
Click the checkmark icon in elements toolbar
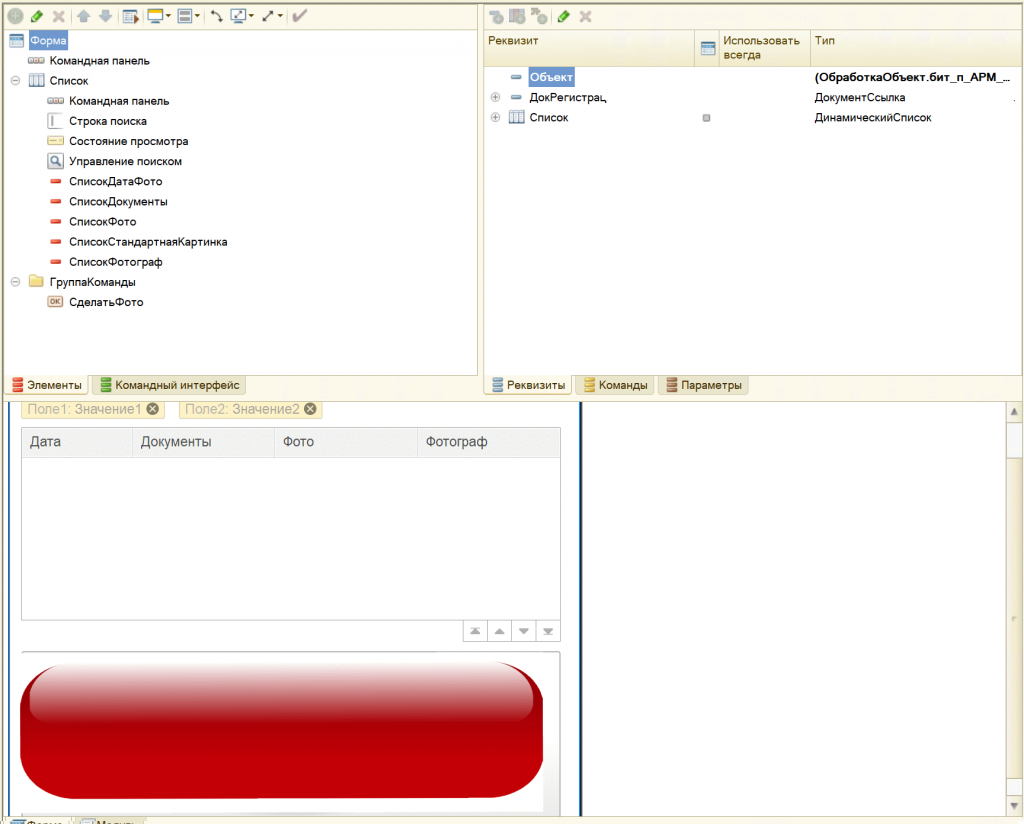[x=300, y=16]
